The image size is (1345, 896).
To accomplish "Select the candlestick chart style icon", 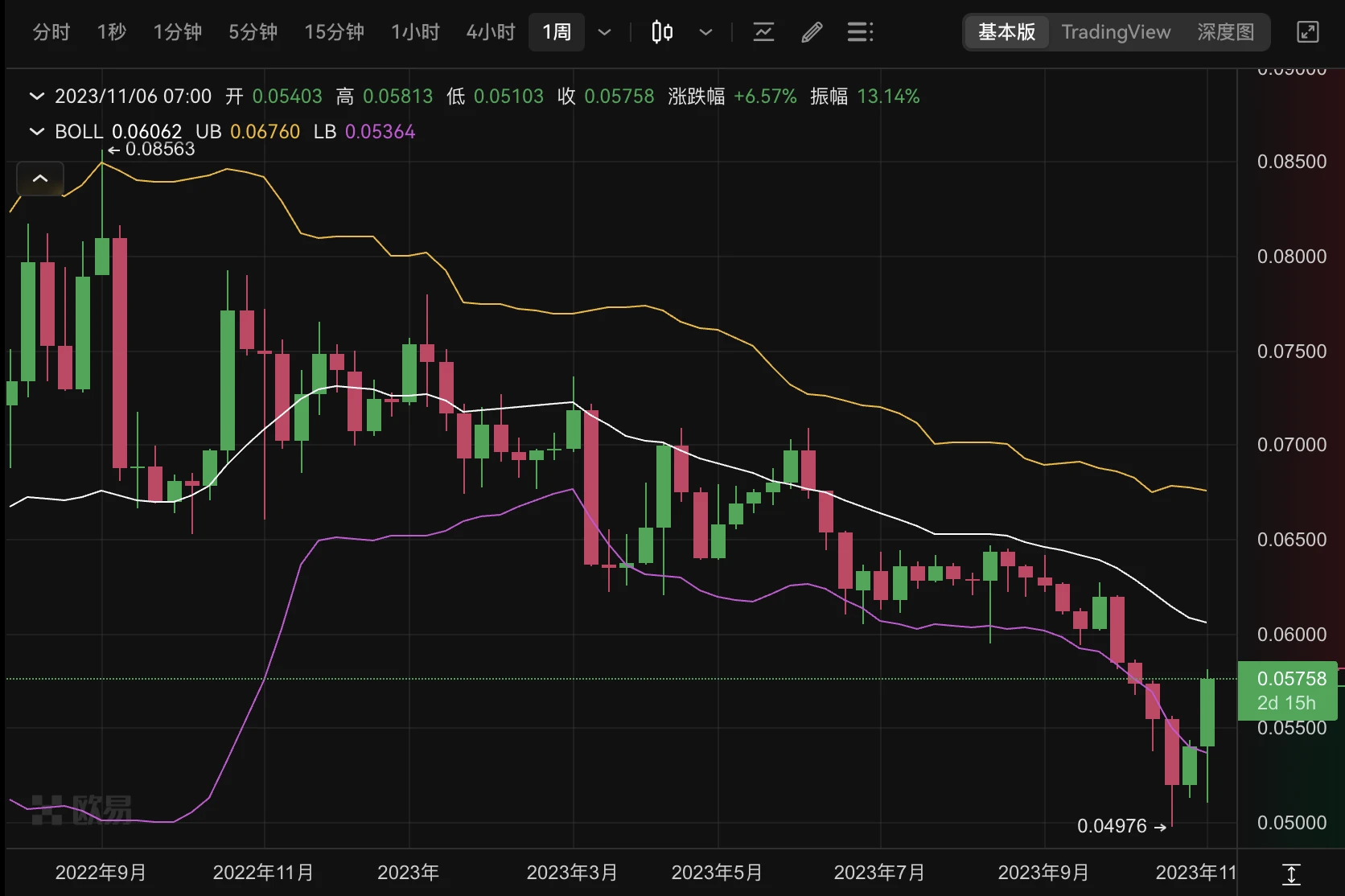I will [x=660, y=32].
